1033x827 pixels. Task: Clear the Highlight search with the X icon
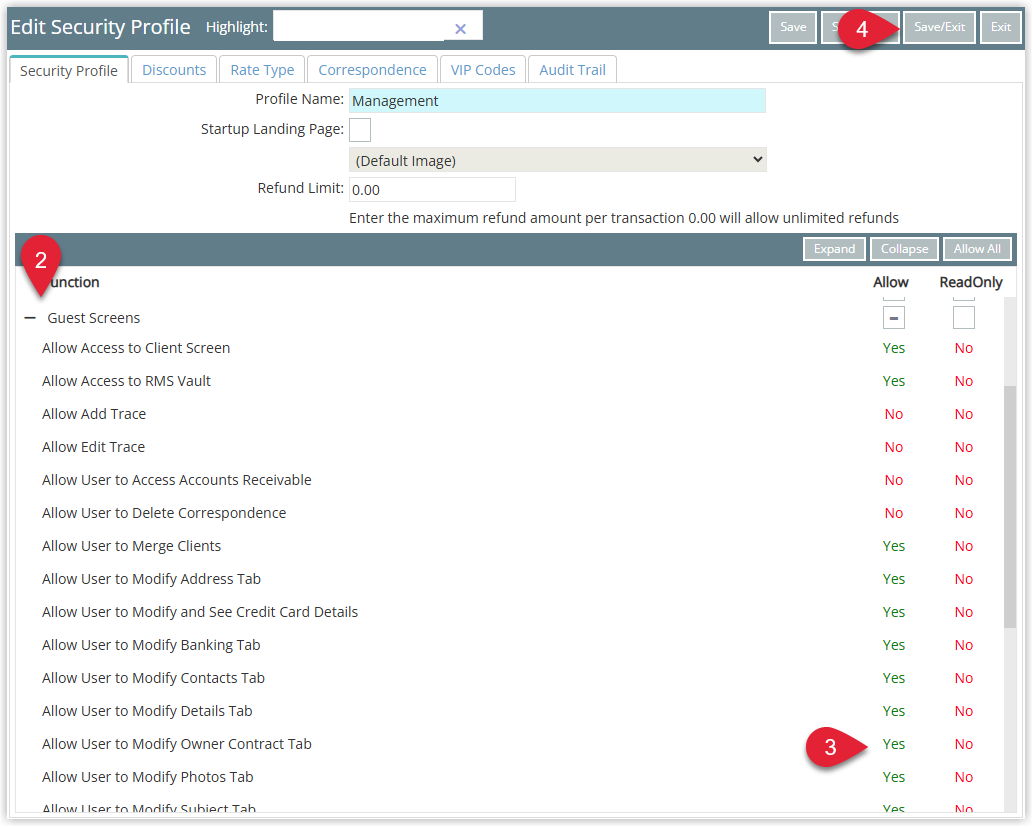(x=461, y=28)
